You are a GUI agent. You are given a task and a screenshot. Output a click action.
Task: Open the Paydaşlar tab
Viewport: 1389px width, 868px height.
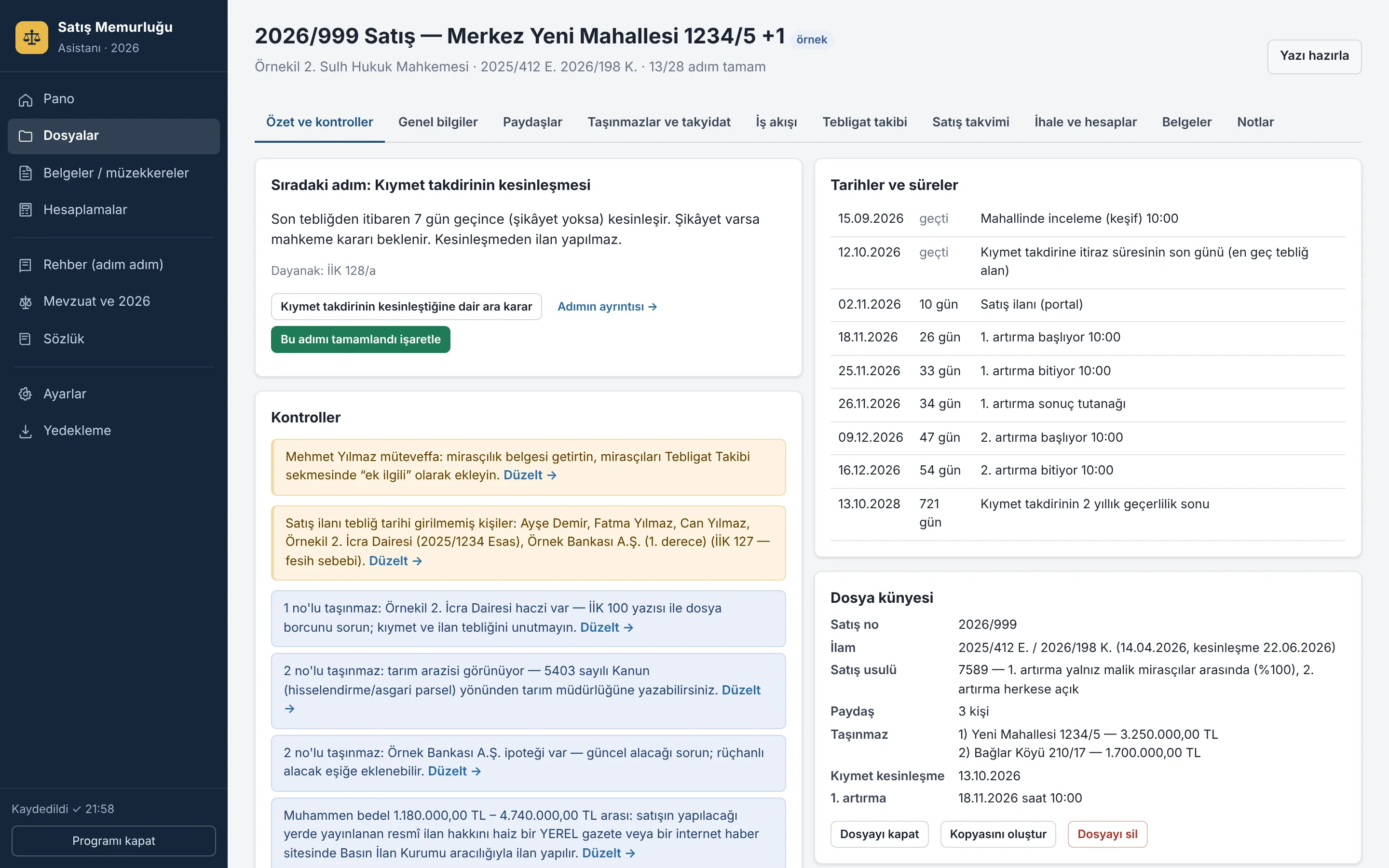pos(532,122)
